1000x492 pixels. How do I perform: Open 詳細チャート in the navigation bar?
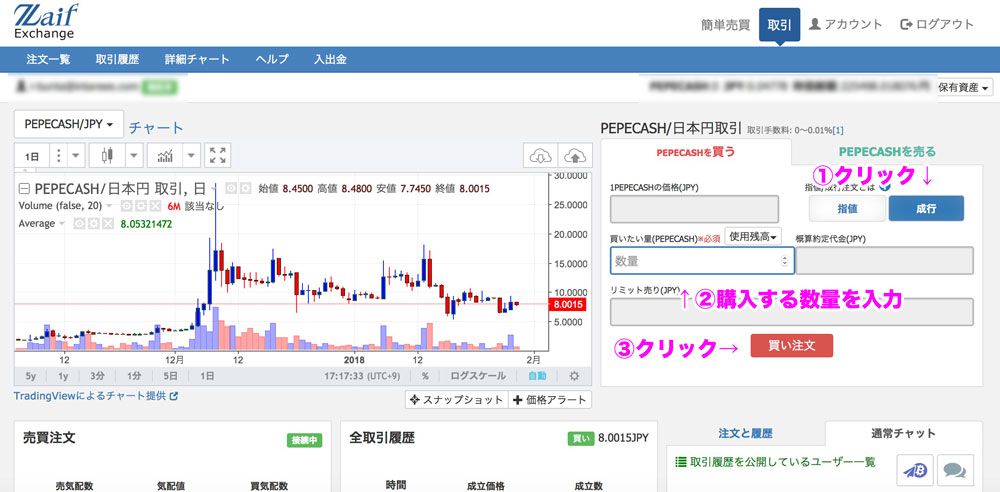pyautogui.click(x=197, y=59)
